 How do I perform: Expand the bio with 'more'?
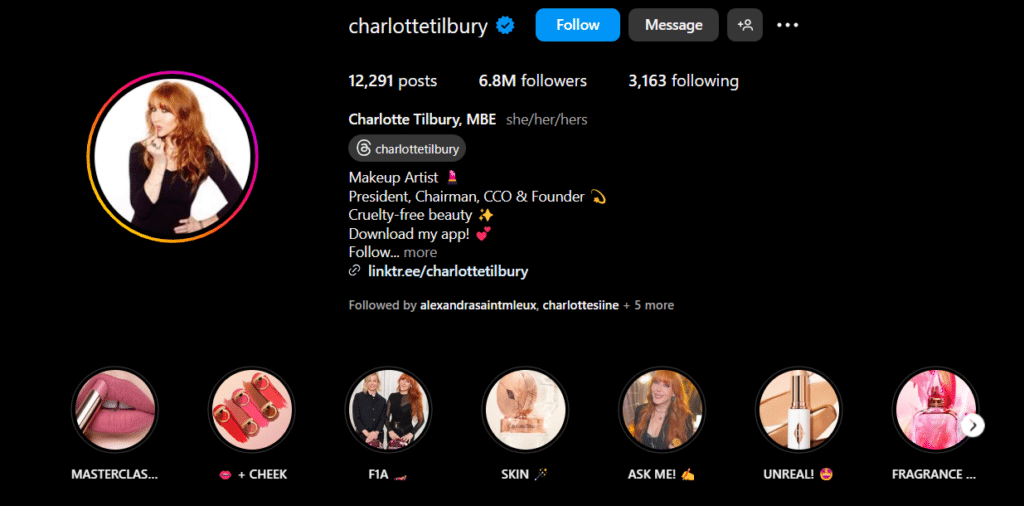pos(420,252)
